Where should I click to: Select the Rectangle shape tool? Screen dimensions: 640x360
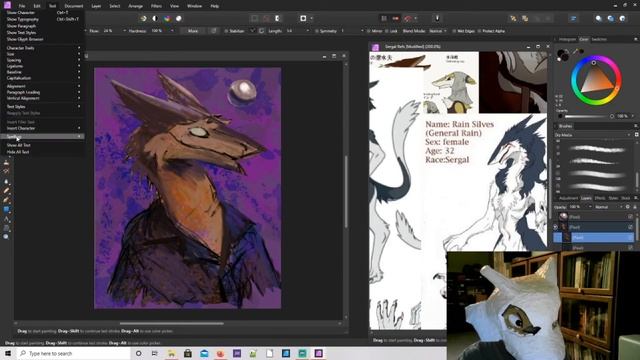click(6, 209)
